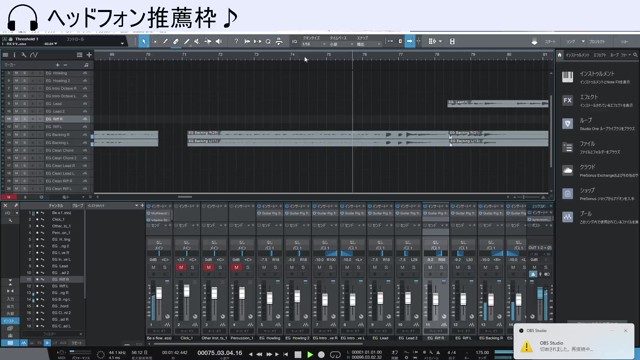
Task: Click the Q quantize icon
Action: [268, 41]
